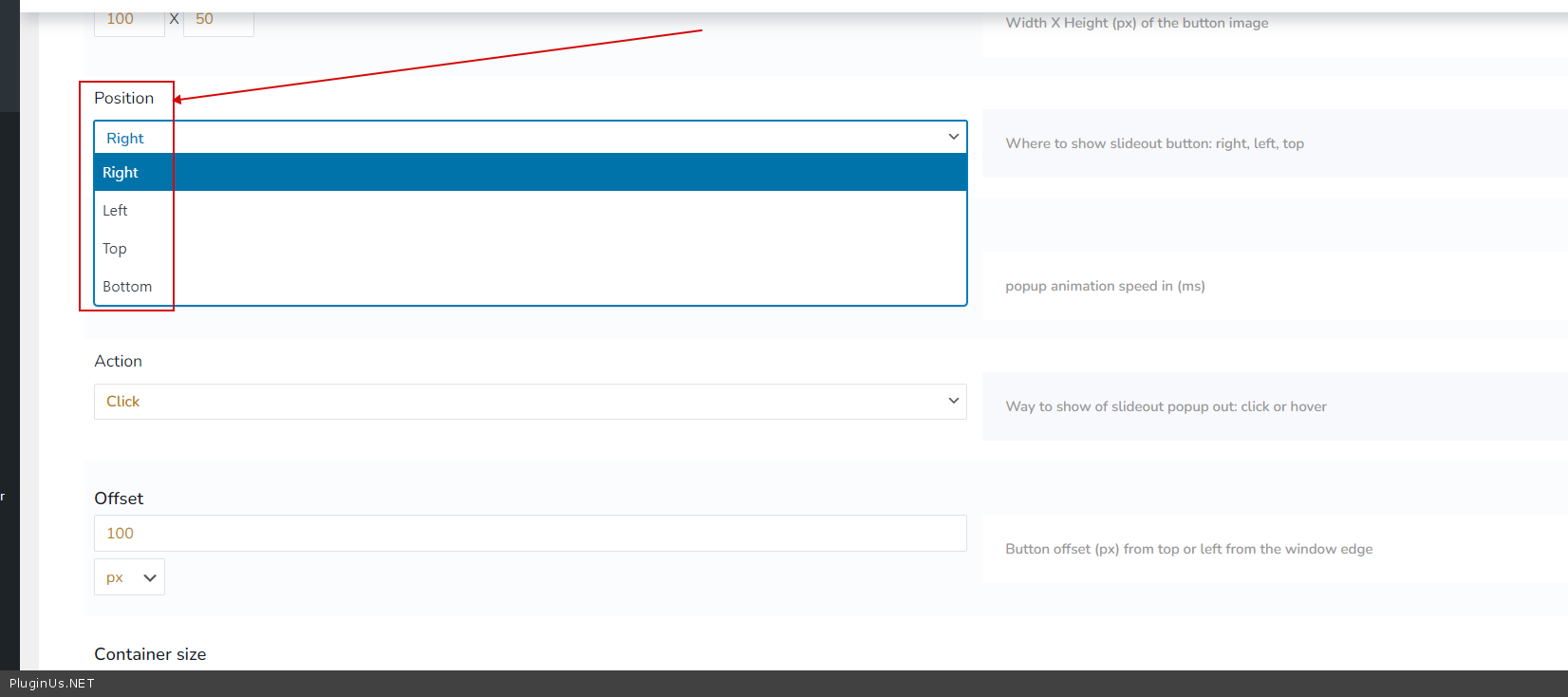Screen dimensions: 1568x697
Task: Focus the button height field showing 50
Action: [x=217, y=20]
